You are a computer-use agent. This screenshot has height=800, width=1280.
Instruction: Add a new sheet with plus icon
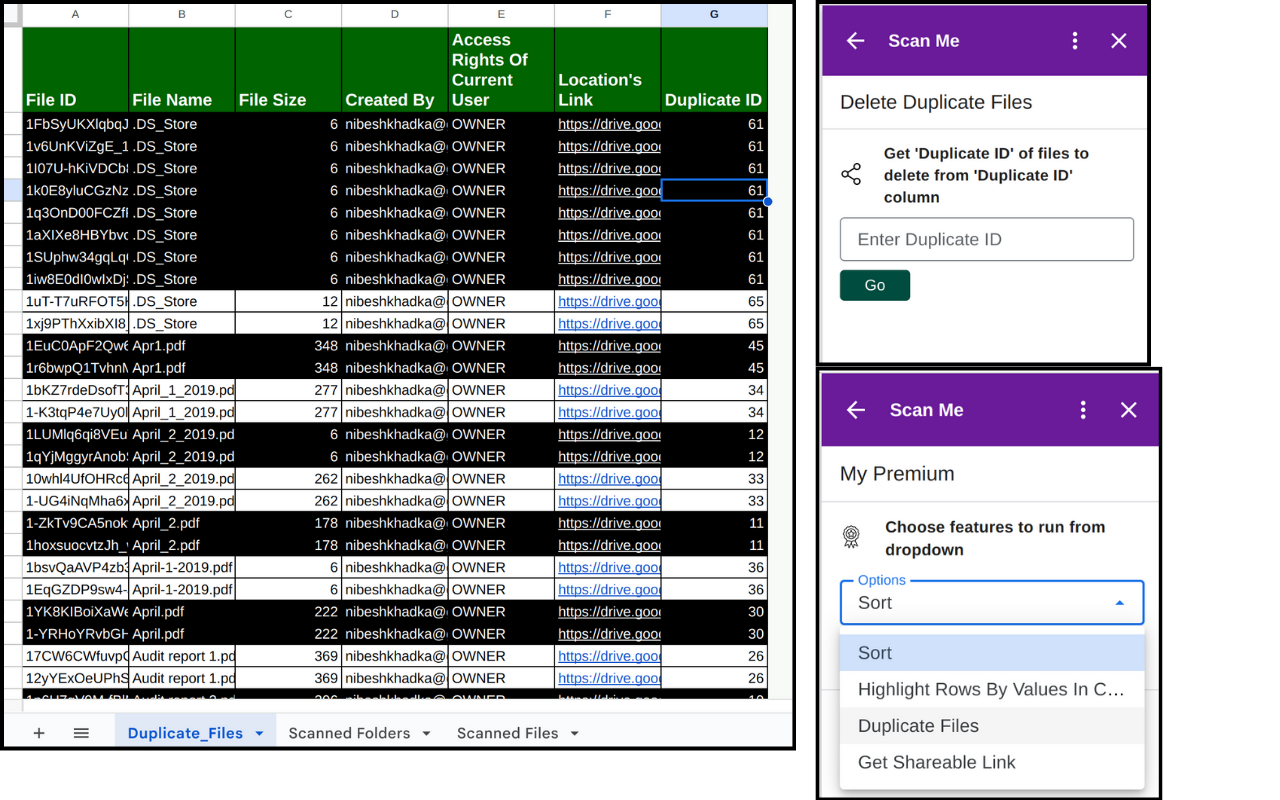[39, 733]
